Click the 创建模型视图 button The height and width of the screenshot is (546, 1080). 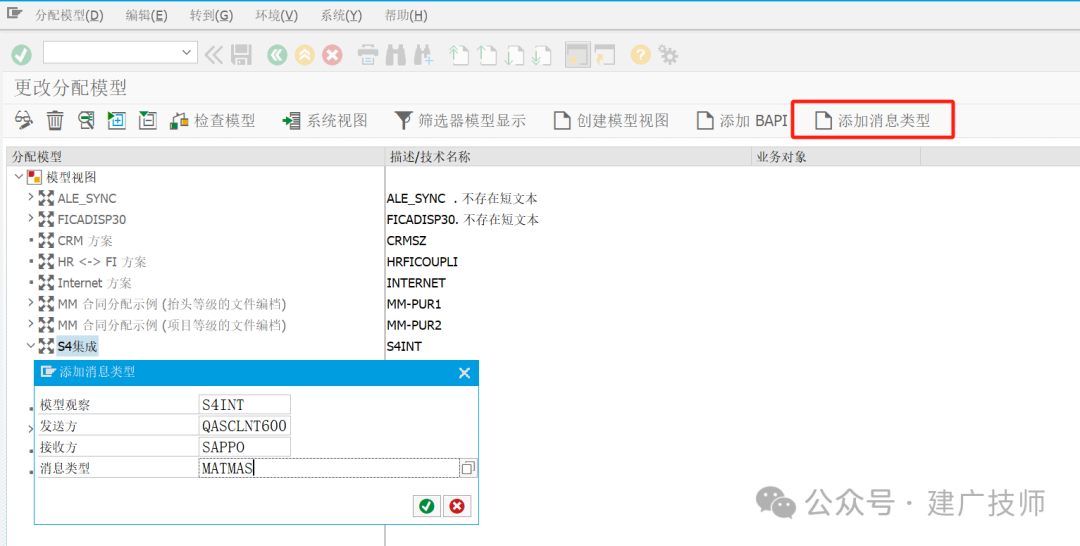(x=612, y=120)
